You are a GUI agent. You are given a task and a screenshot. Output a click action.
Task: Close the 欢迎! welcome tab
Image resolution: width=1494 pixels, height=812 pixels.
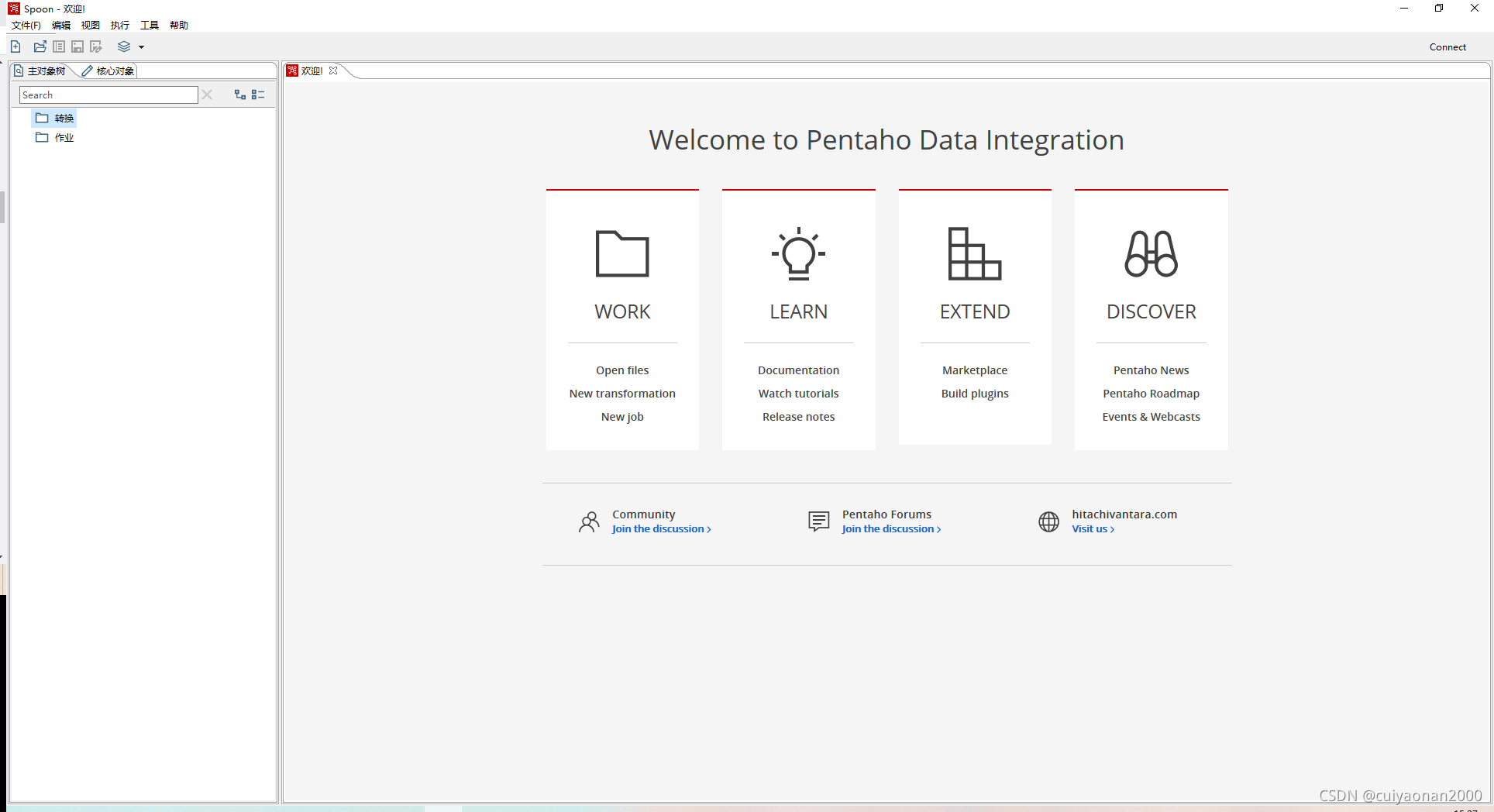click(333, 71)
